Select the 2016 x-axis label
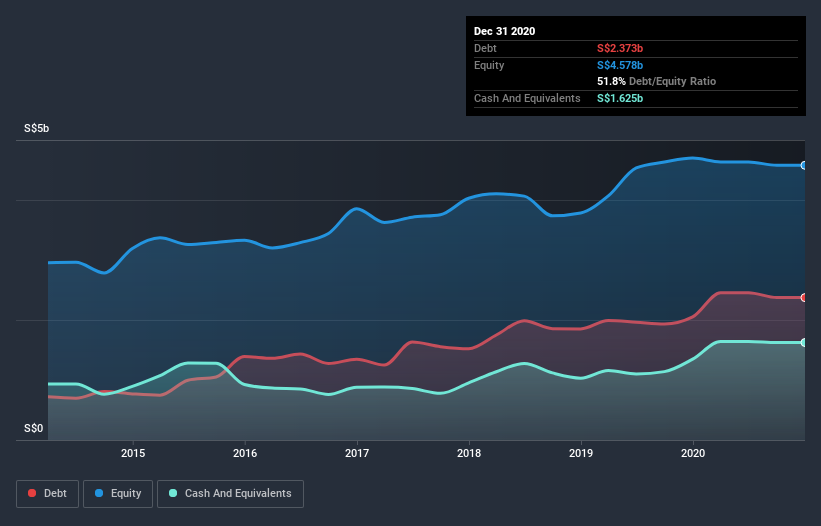821x526 pixels. coord(245,453)
